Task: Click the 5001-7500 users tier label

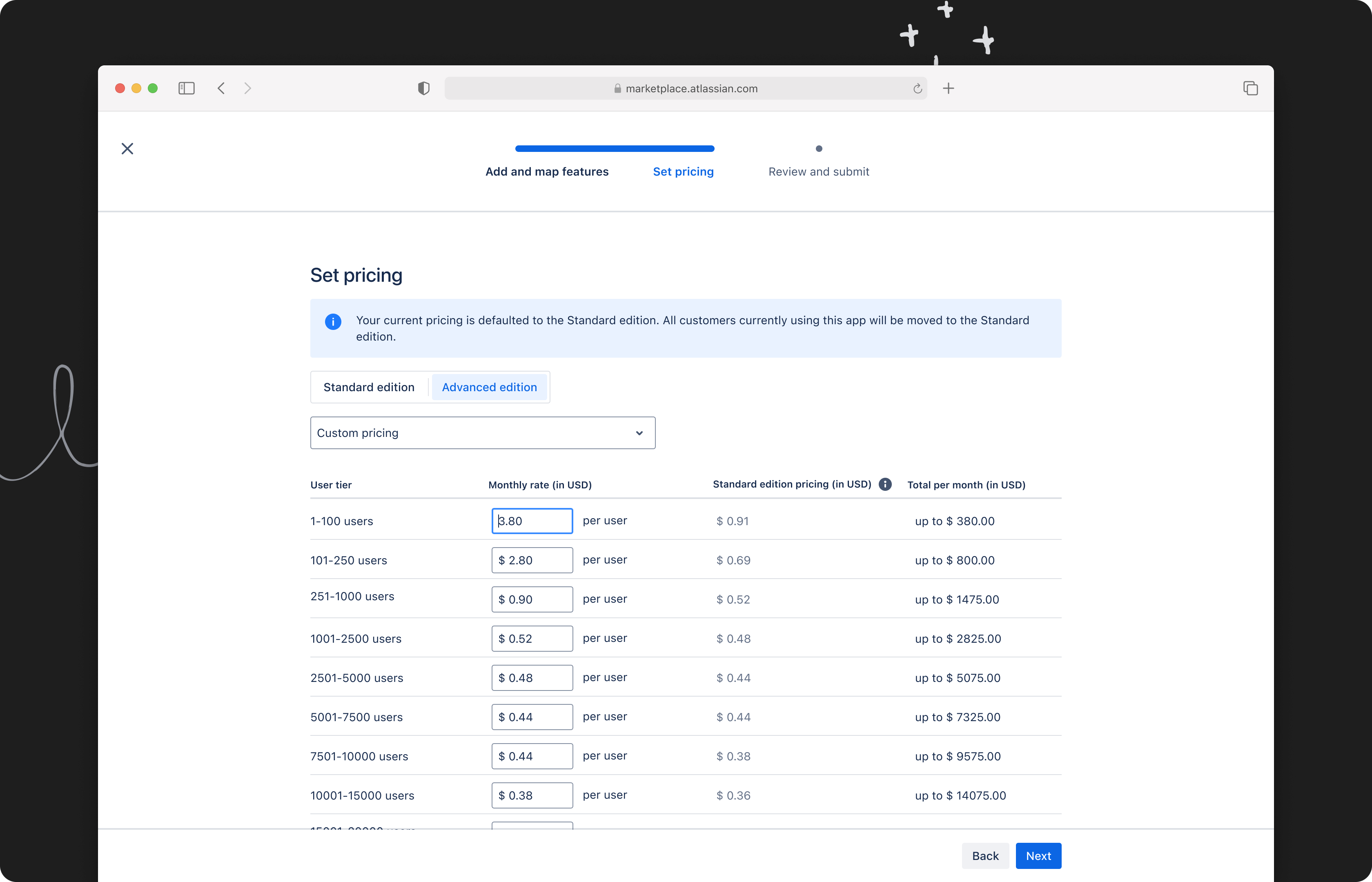Action: coord(356,717)
